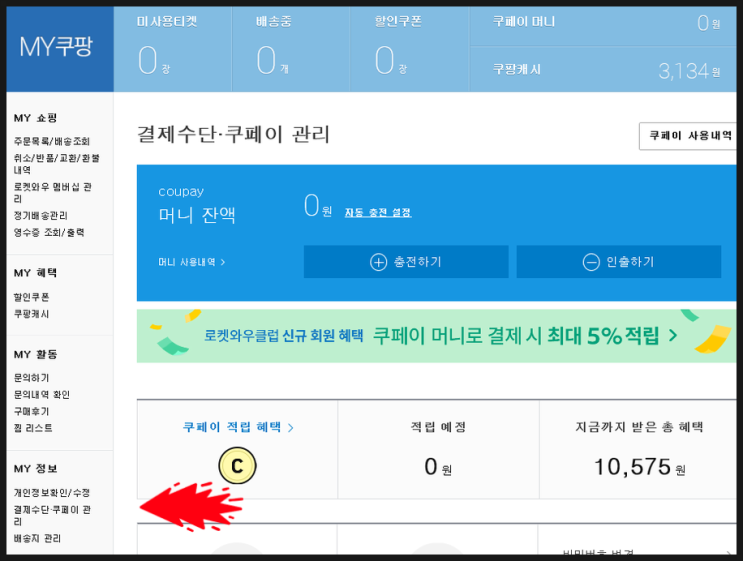Open 정기배송관리 menu item
Screen dimensions: 743x561
click(x=40, y=216)
